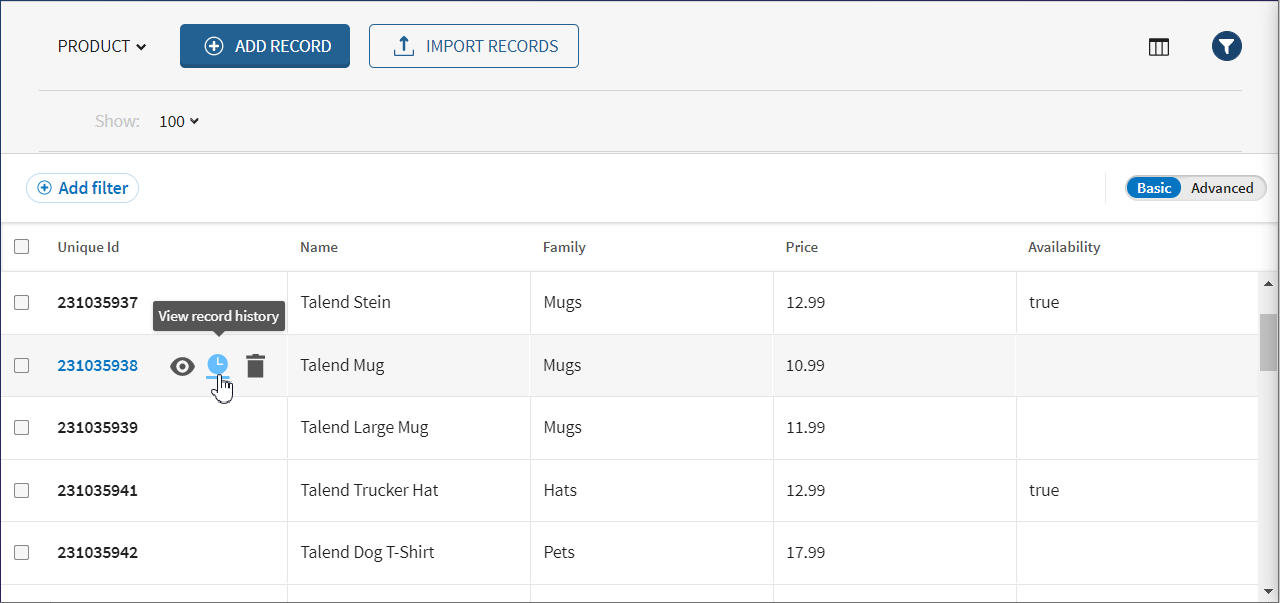Open the Show 100 rows dropdown

point(179,121)
